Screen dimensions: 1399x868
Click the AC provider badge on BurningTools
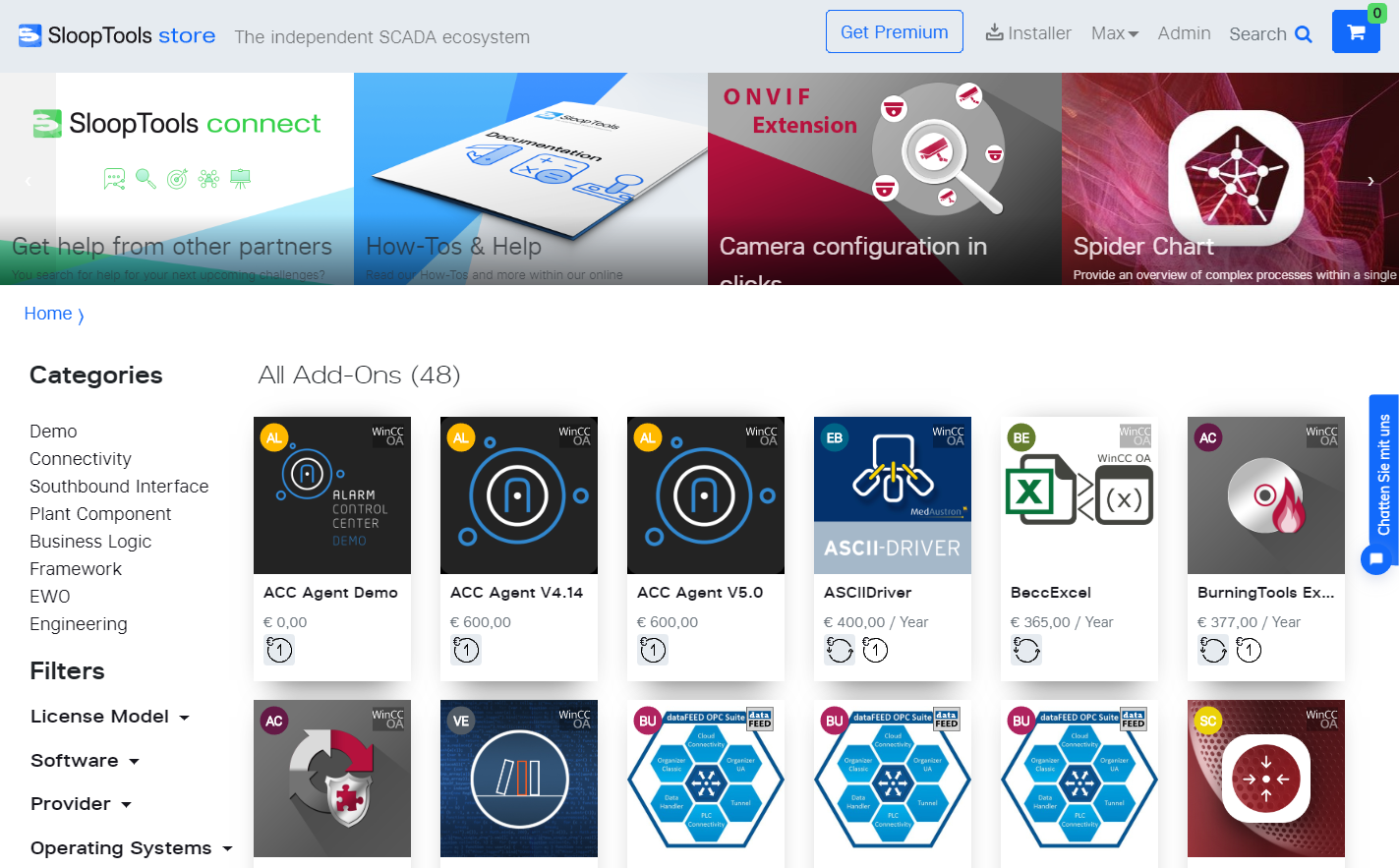pyautogui.click(x=1208, y=437)
